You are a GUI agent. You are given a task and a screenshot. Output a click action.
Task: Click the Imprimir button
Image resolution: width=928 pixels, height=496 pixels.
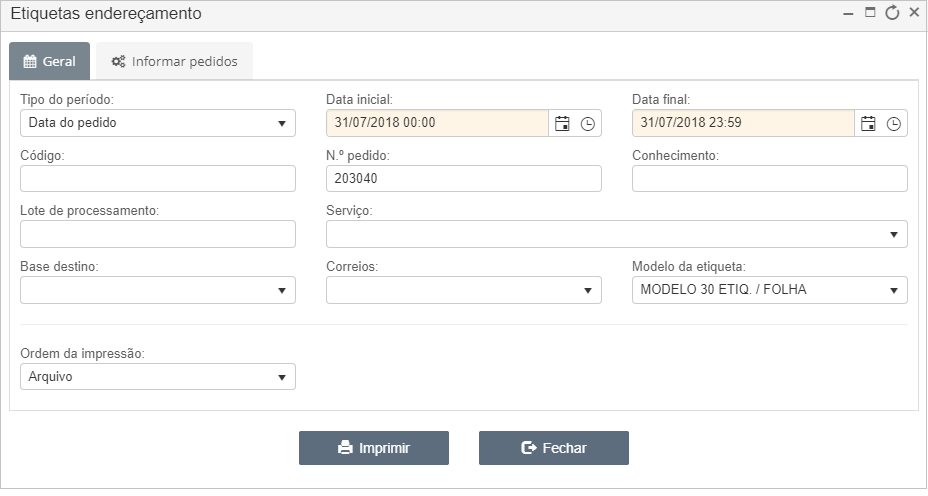click(373, 448)
